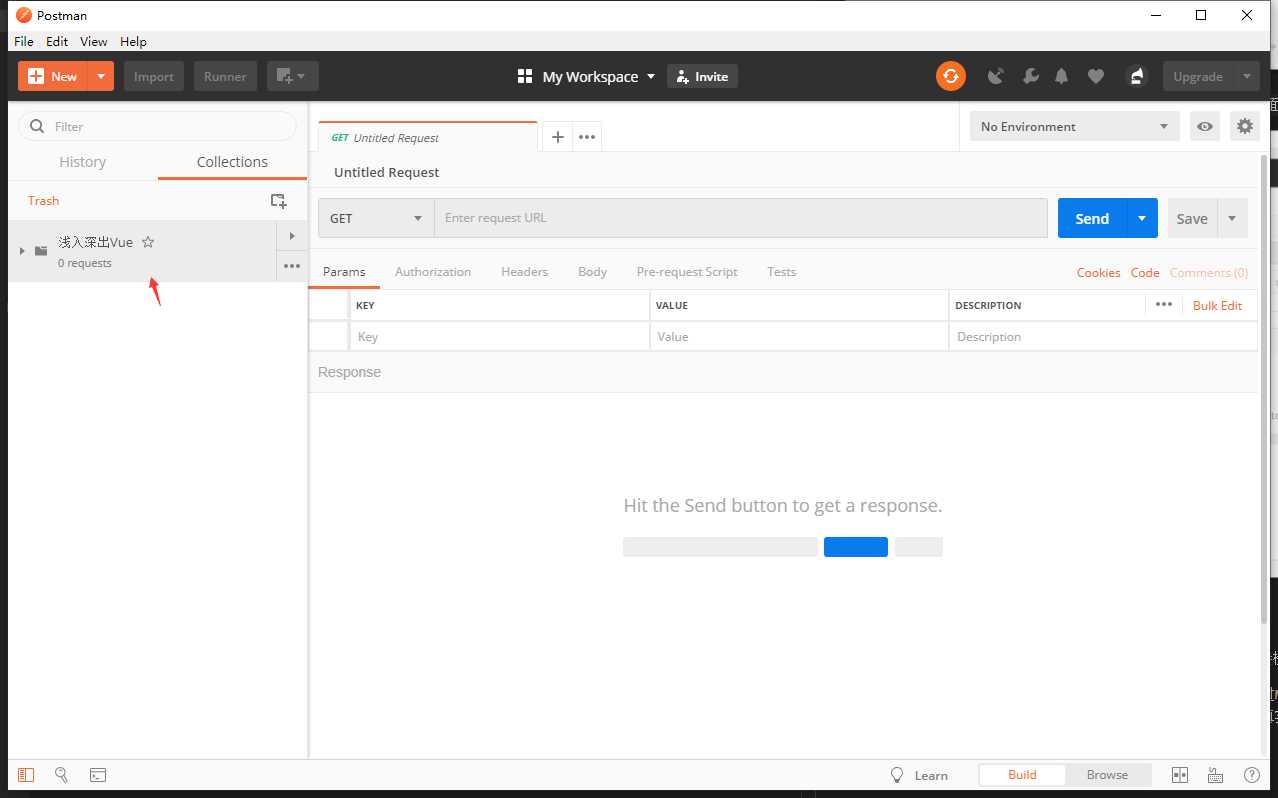
Task: Open the tab options three dots
Action: tap(587, 137)
